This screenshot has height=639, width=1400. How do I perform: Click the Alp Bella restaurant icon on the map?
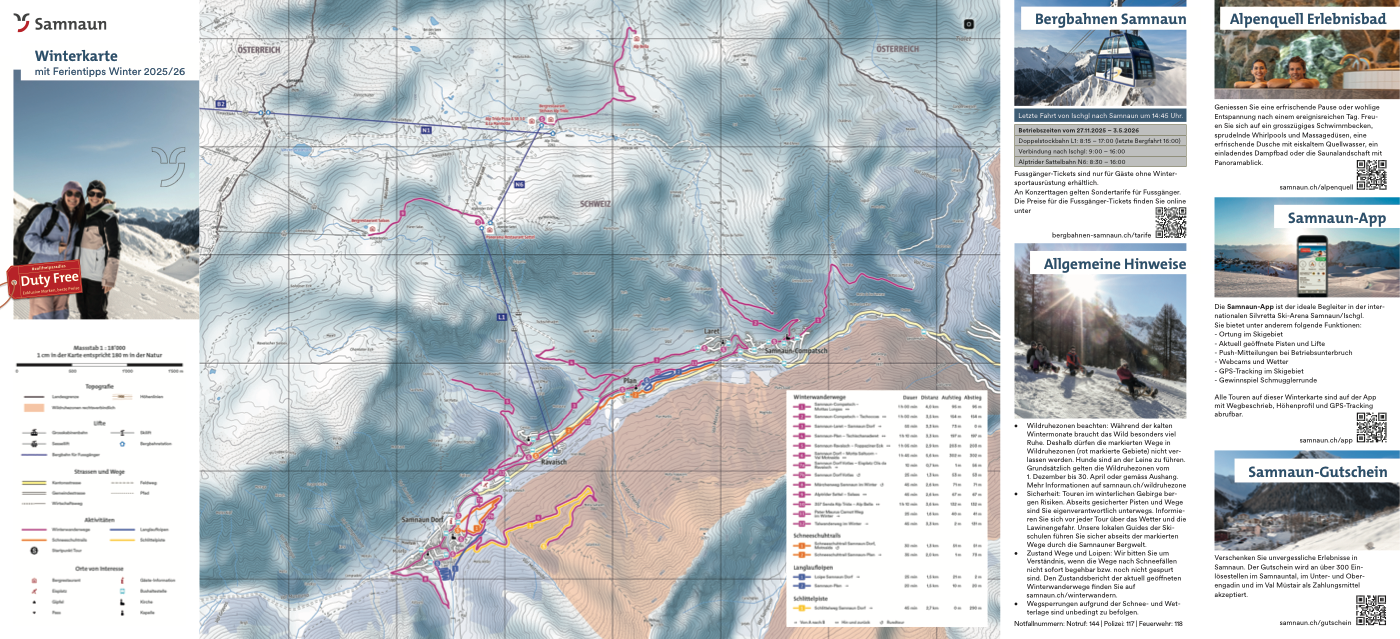coord(637,39)
